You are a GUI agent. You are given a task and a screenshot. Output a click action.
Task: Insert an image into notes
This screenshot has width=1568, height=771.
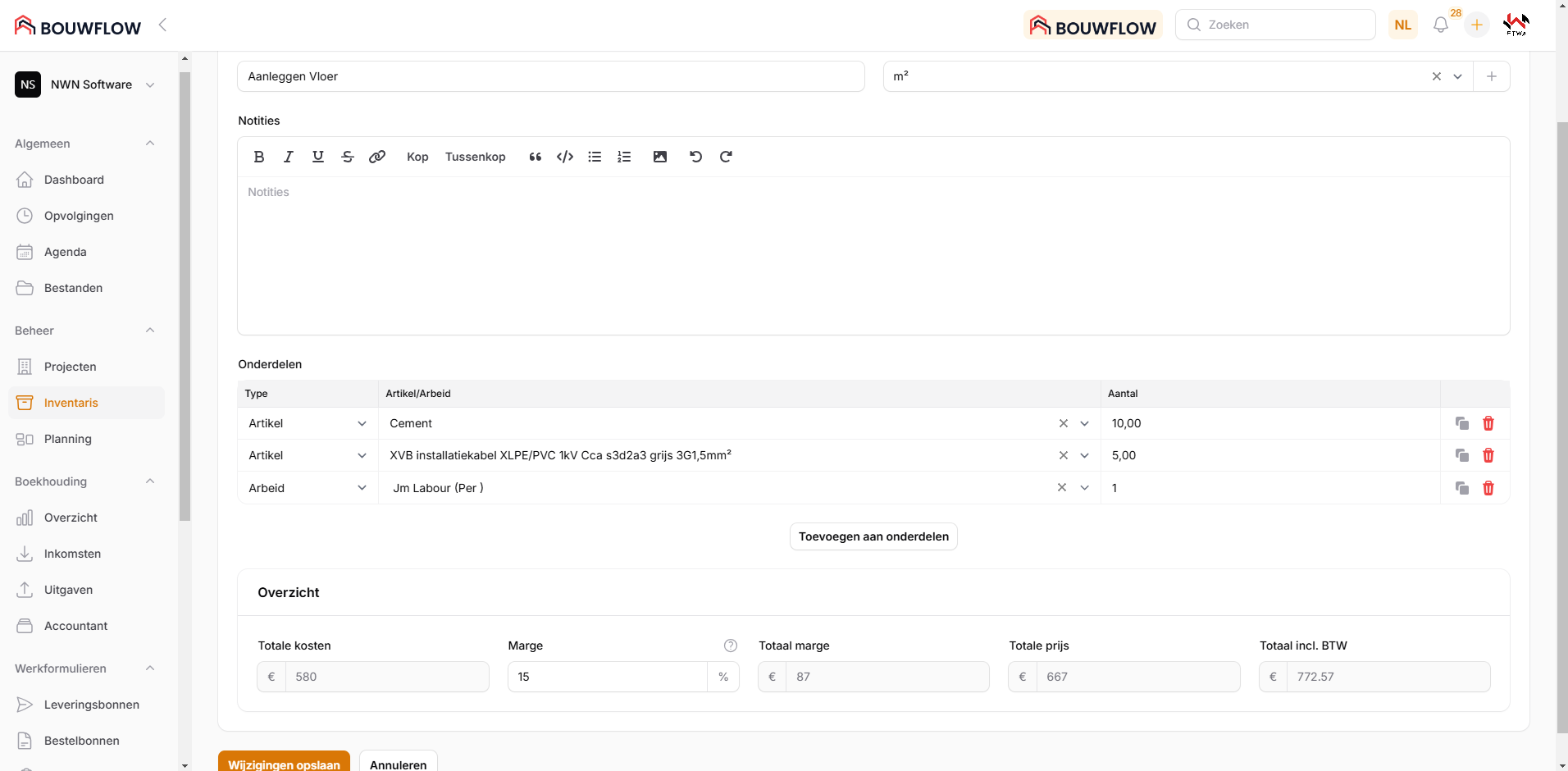click(660, 157)
